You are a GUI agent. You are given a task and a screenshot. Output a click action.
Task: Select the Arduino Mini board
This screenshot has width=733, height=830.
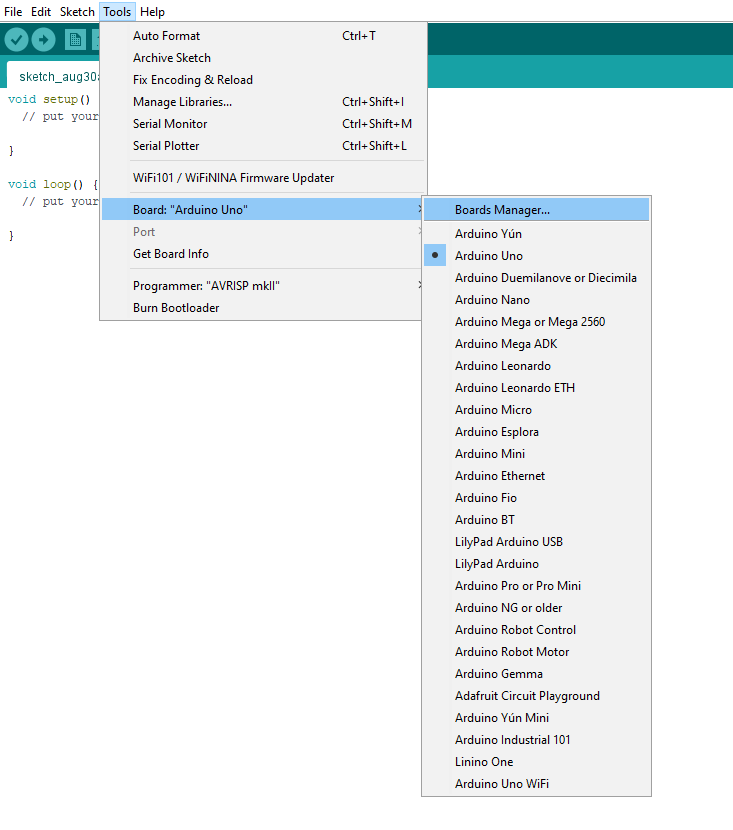tap(537, 454)
